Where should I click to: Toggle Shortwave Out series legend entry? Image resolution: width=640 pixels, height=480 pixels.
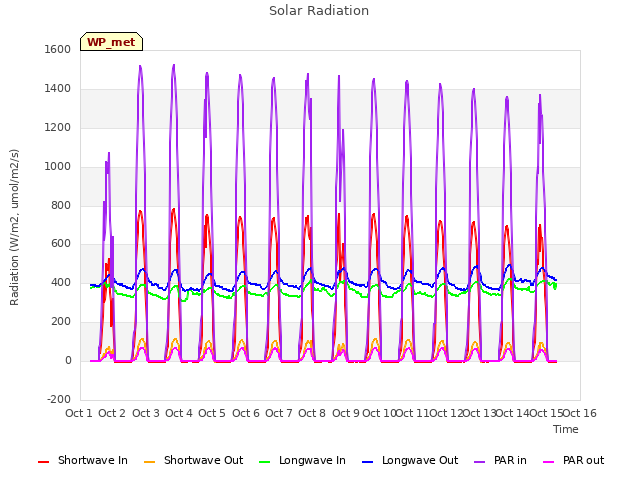(193, 460)
